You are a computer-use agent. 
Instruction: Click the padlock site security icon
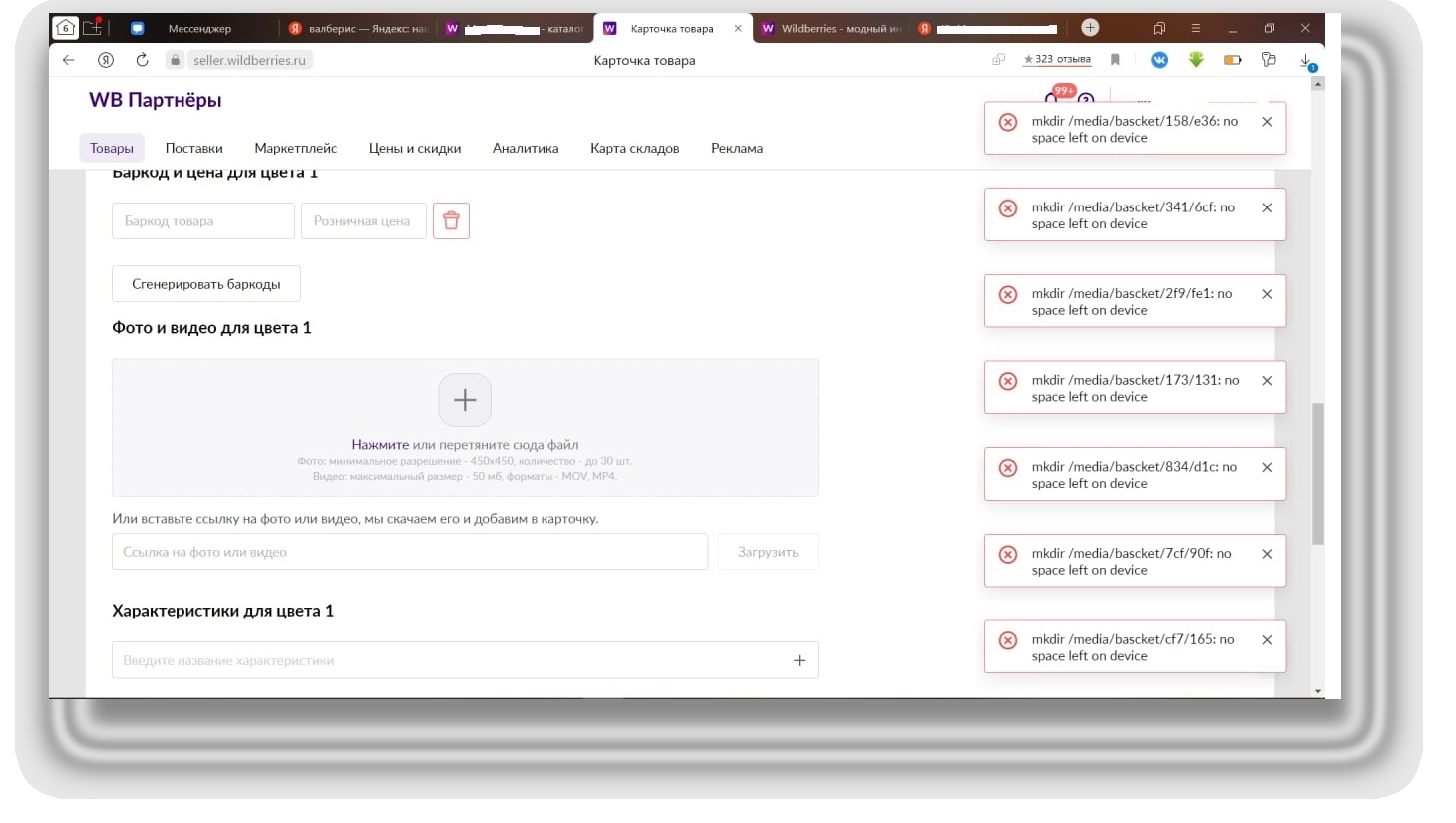pyautogui.click(x=175, y=60)
